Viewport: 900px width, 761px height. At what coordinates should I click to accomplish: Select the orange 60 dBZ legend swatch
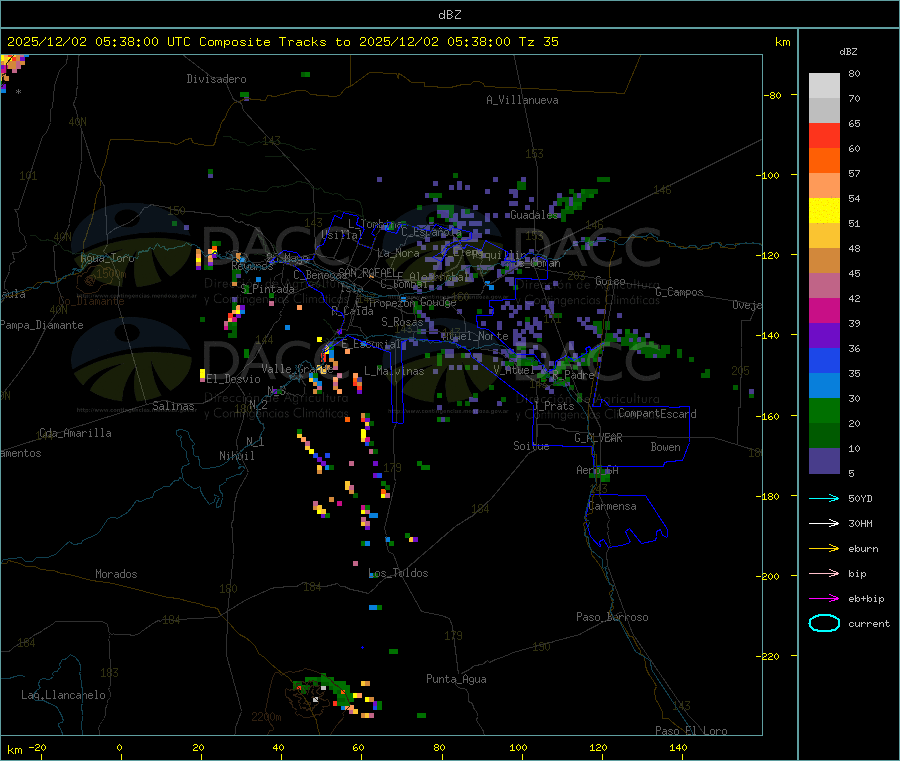click(824, 161)
